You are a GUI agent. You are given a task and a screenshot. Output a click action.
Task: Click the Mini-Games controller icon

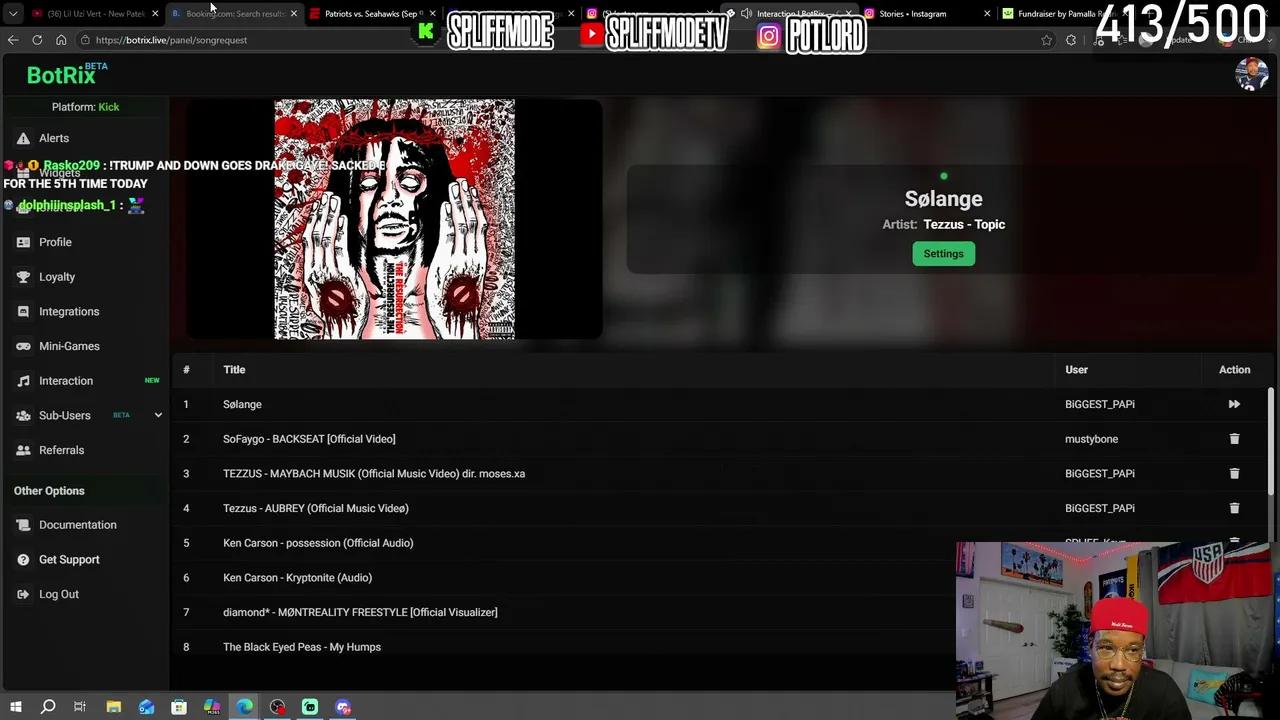point(23,346)
